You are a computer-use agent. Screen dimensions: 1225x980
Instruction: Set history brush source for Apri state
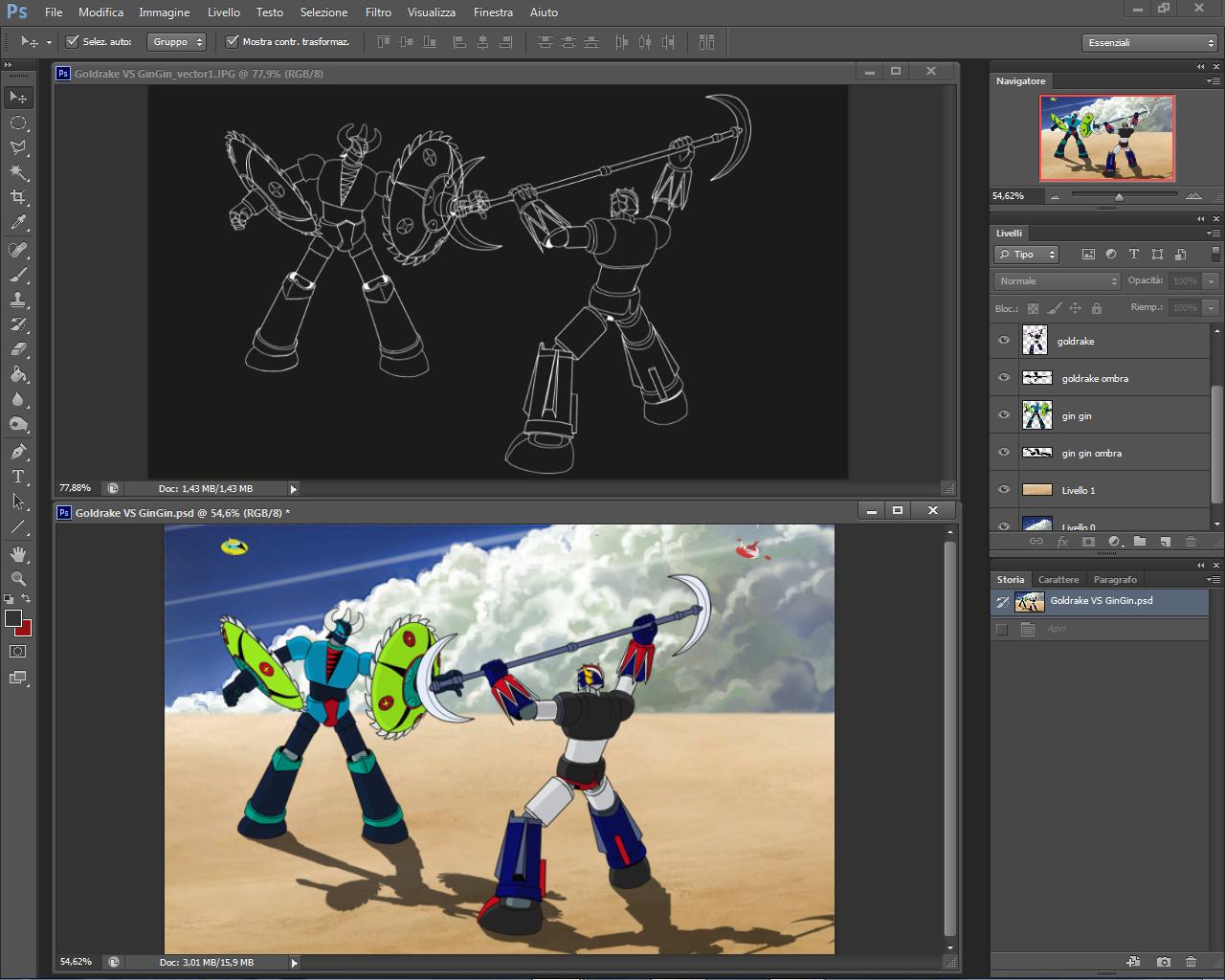[x=1002, y=629]
